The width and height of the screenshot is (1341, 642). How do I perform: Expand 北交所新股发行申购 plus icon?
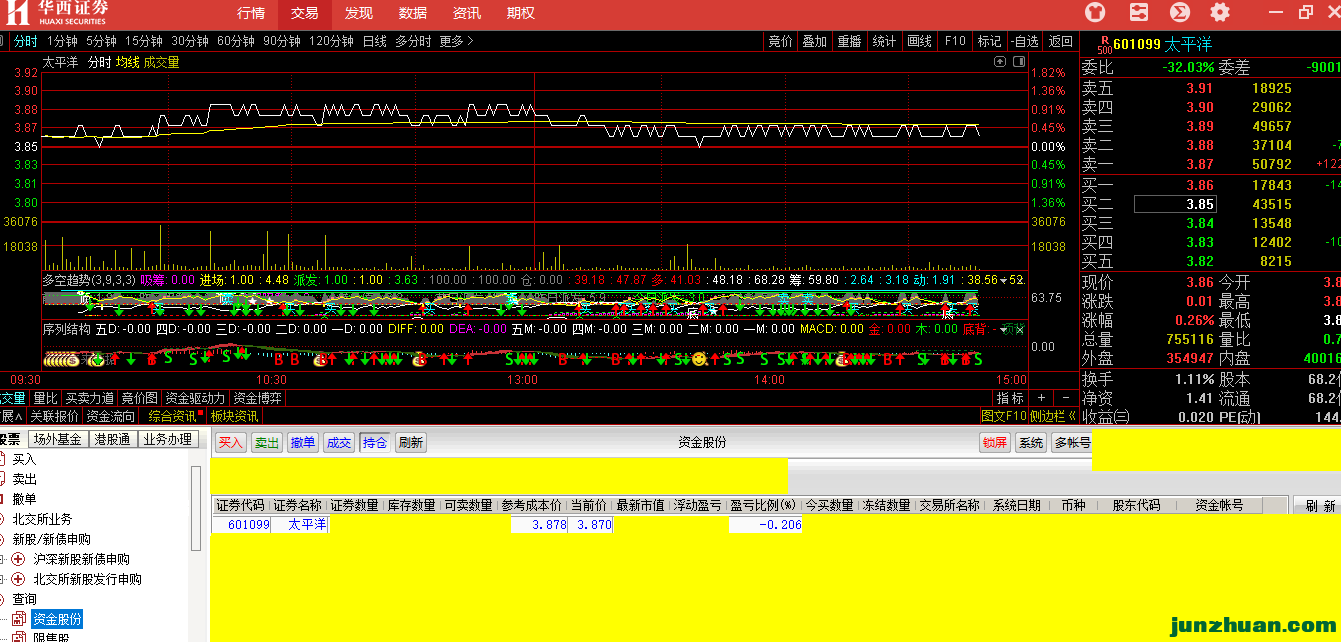pyautogui.click(x=18, y=579)
